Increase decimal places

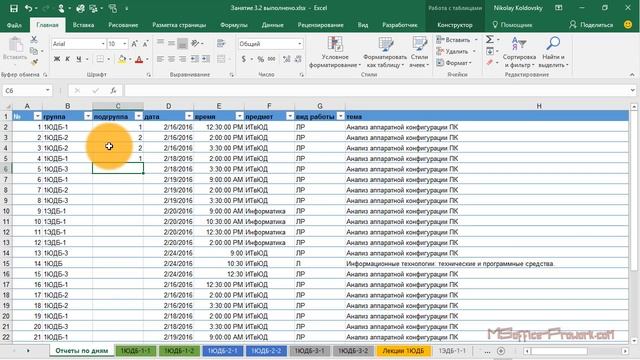click(x=287, y=60)
